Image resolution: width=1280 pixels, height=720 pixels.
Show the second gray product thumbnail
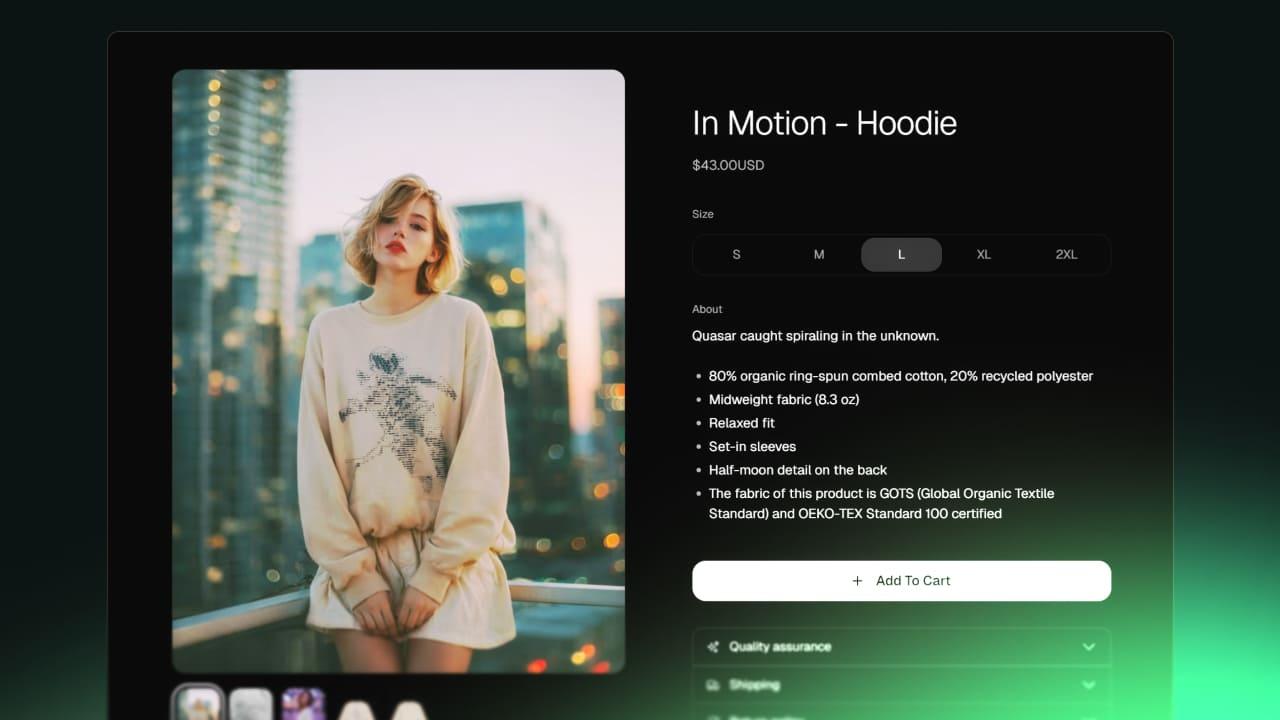click(250, 704)
